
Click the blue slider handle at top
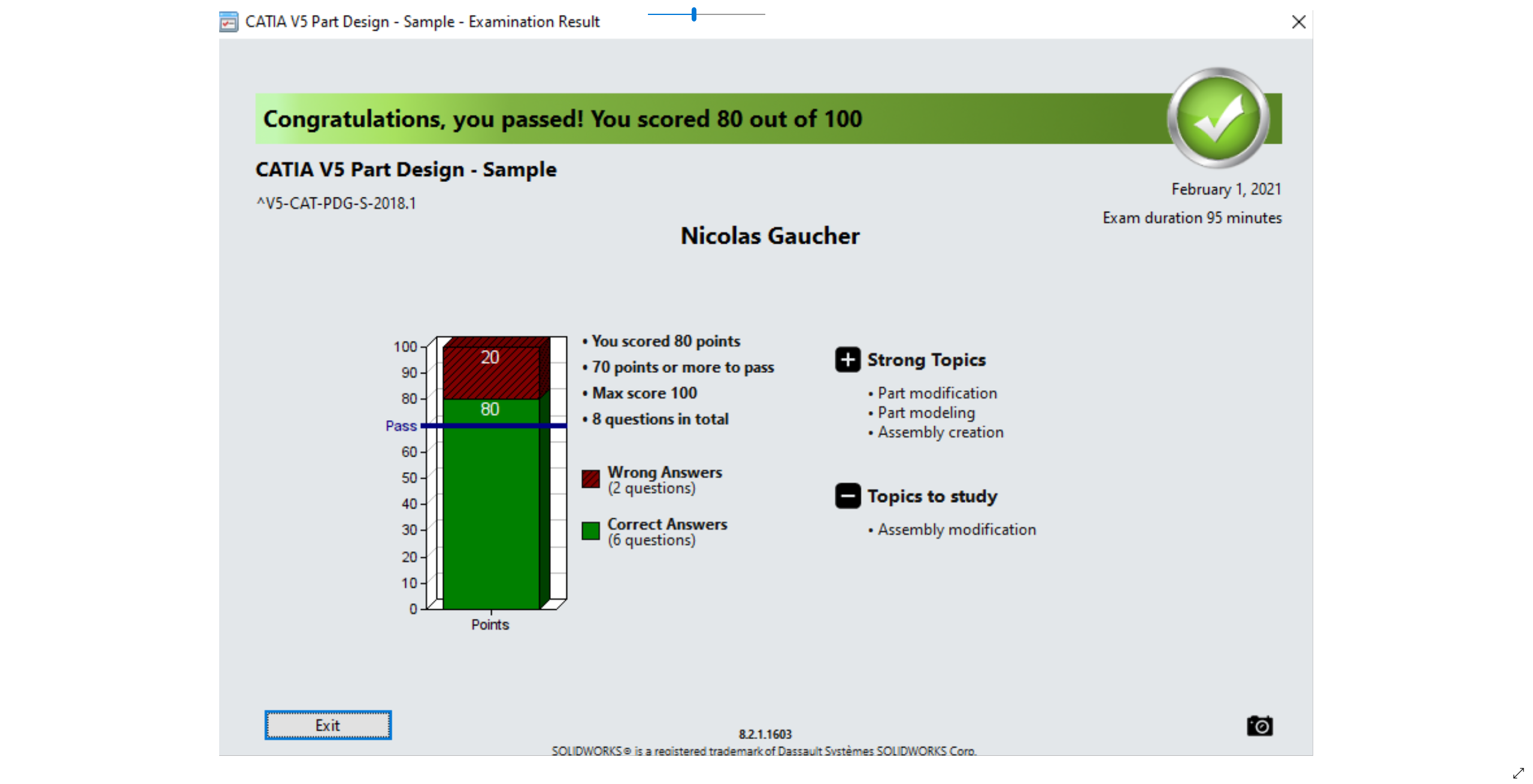[693, 14]
